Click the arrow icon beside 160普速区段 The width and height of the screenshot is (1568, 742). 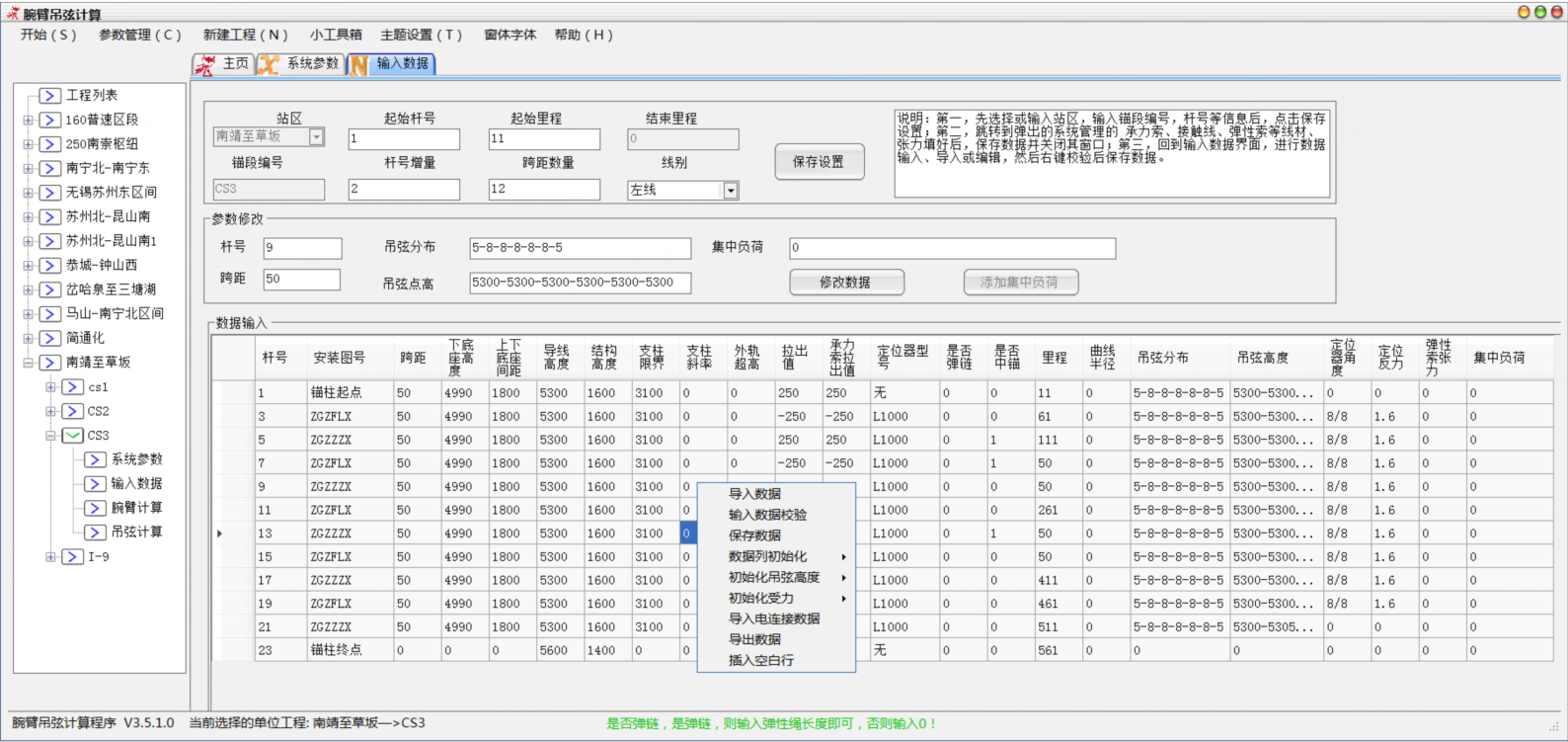click(x=50, y=120)
